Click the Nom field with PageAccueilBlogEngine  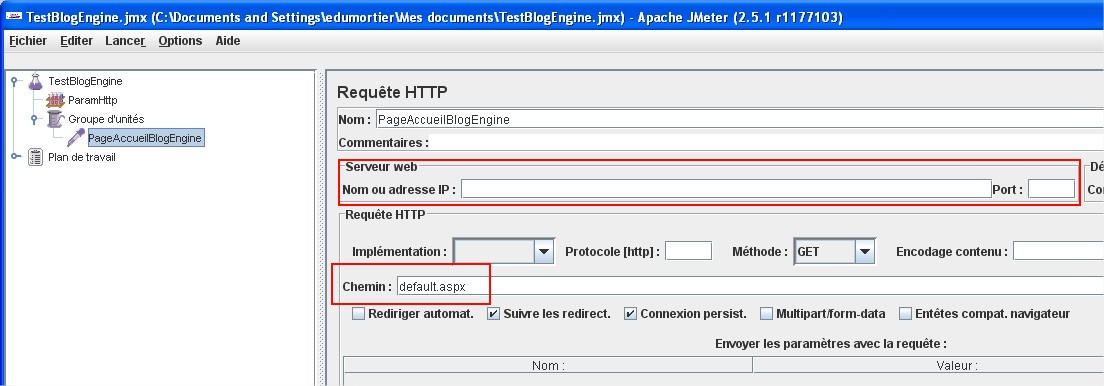coord(739,120)
